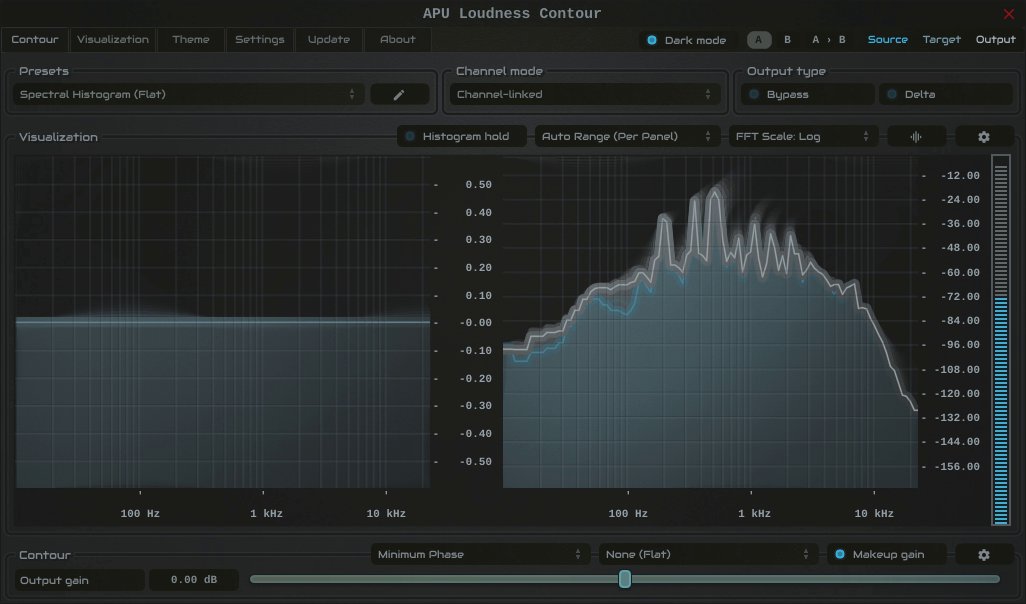Click the Output gain 0.00 dB value field
The width and height of the screenshot is (1026, 604).
coord(194,580)
